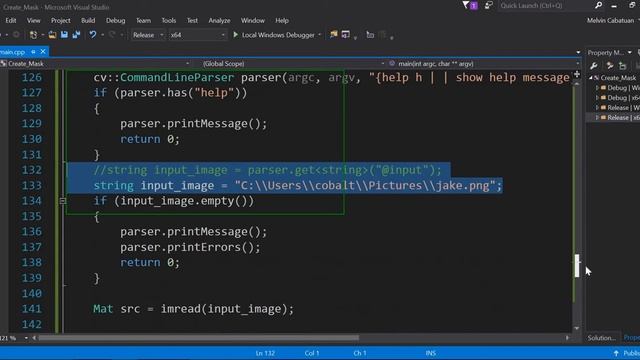640x360 pixels.
Task: Open the Global Scope dropdown
Action: click(293, 64)
